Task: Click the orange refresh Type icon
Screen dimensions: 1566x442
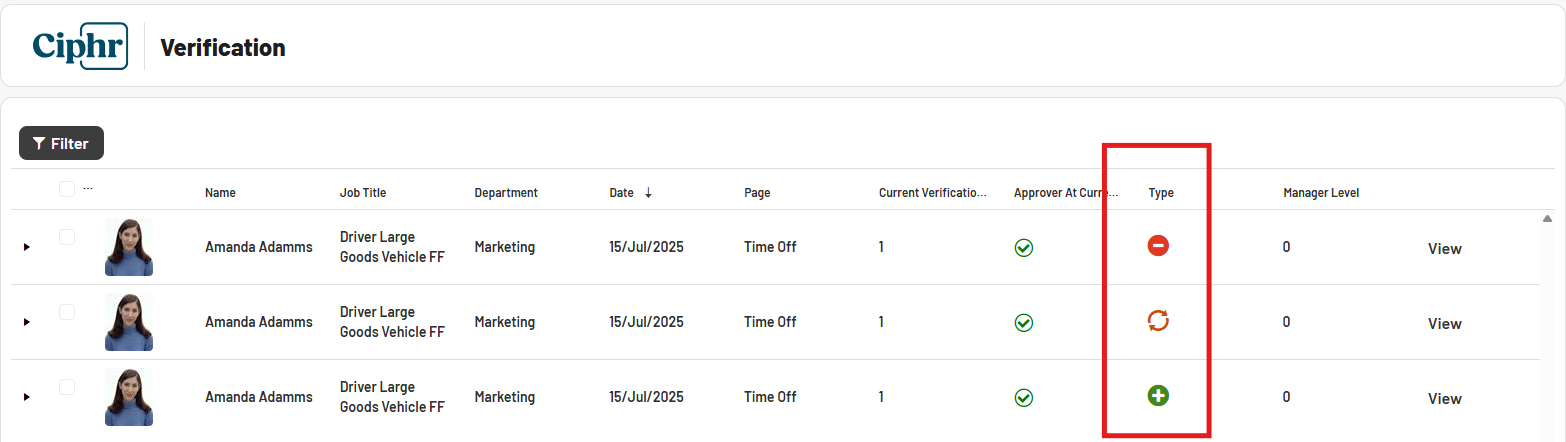Action: (1158, 321)
